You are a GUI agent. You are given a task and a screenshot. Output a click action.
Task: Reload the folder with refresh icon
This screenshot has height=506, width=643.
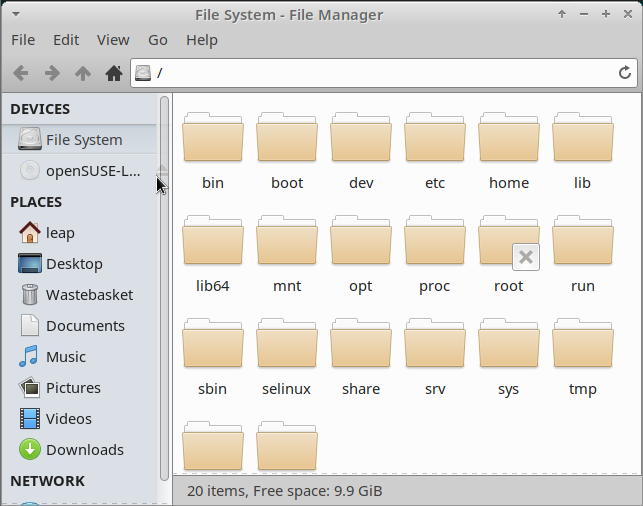point(625,73)
